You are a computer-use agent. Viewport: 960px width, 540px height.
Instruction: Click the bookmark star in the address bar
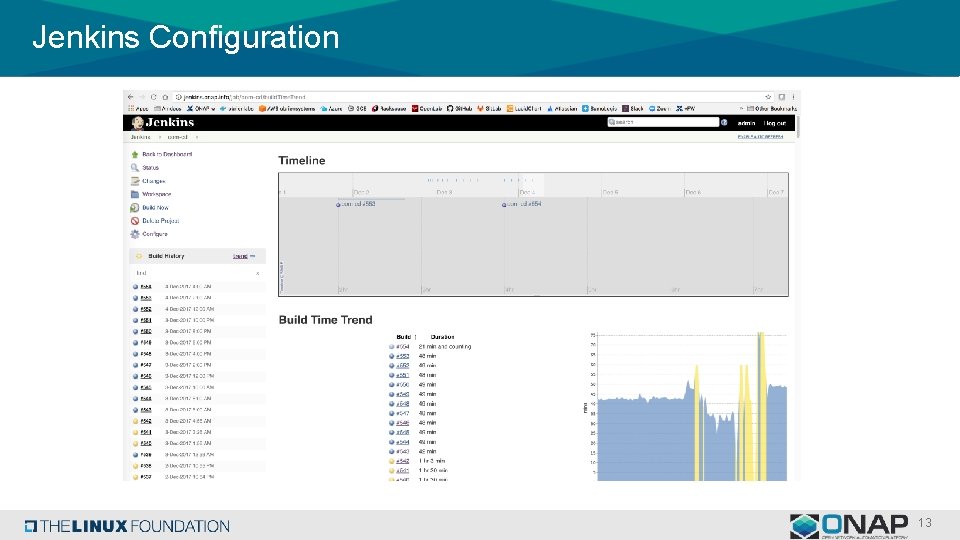click(768, 97)
